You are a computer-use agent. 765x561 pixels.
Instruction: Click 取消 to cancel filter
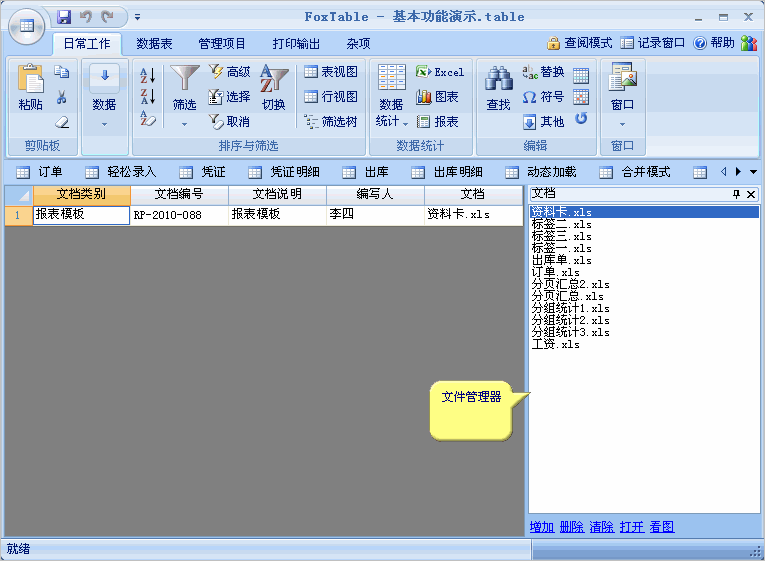tap(229, 121)
